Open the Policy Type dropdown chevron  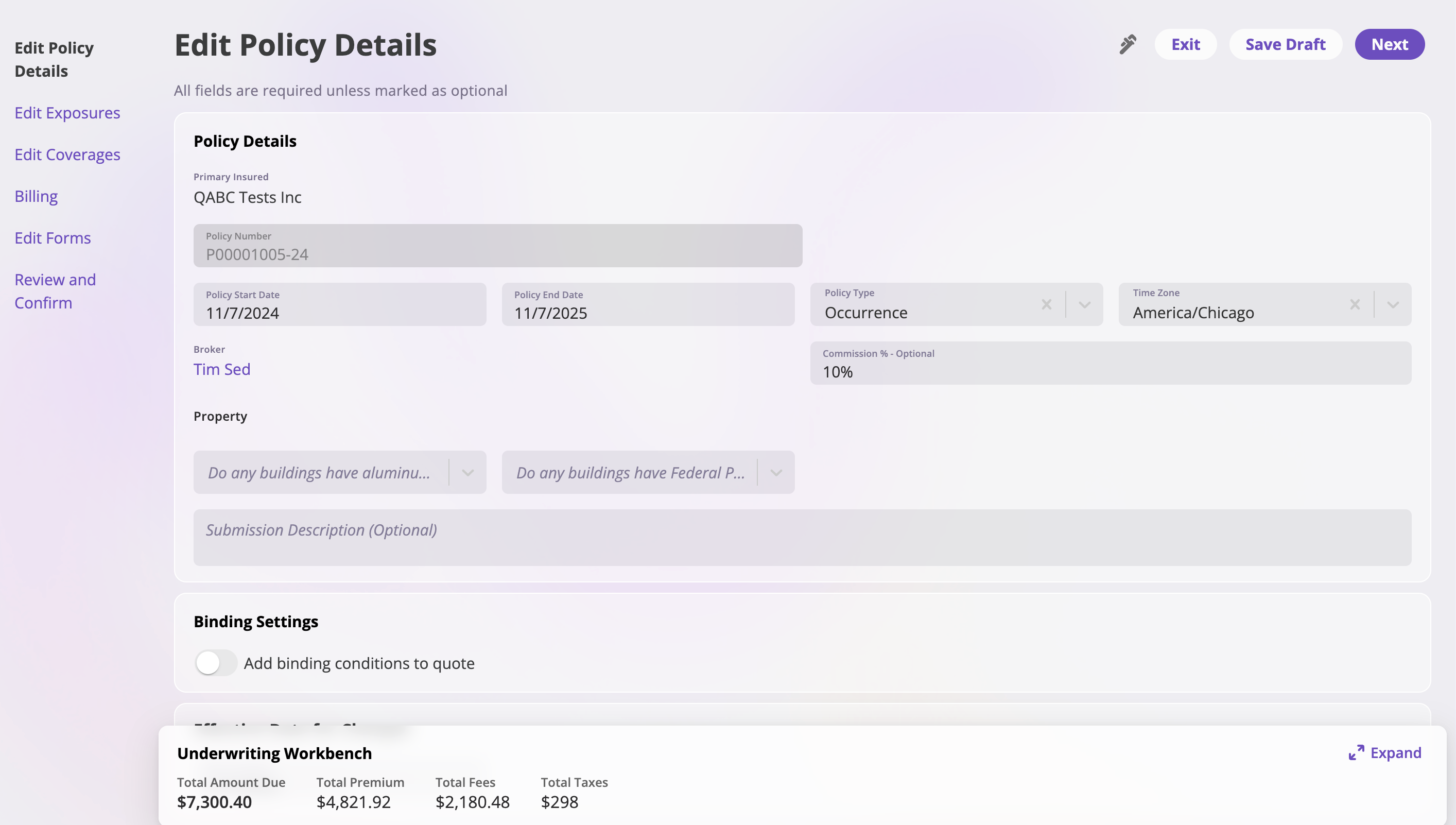click(1084, 305)
